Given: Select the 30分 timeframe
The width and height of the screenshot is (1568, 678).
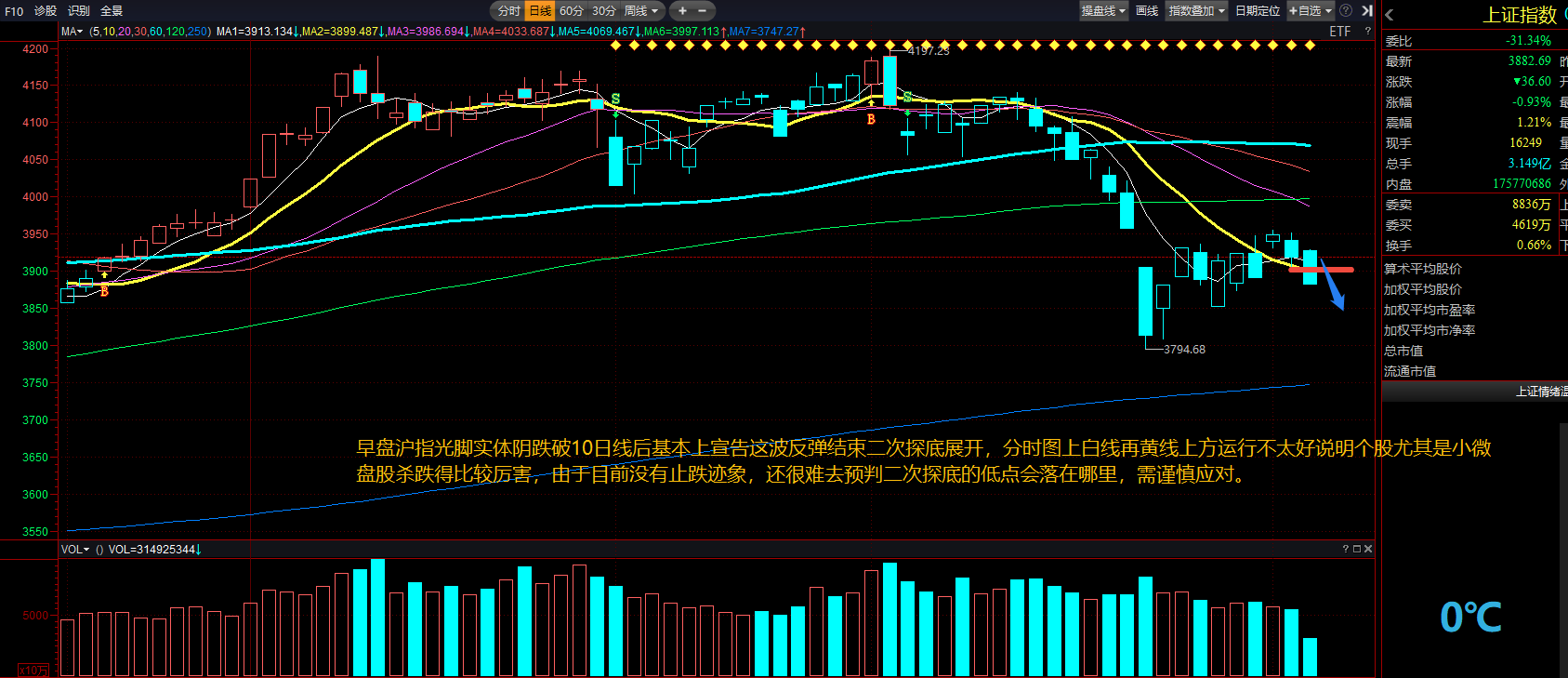Looking at the screenshot, I should click(x=603, y=11).
